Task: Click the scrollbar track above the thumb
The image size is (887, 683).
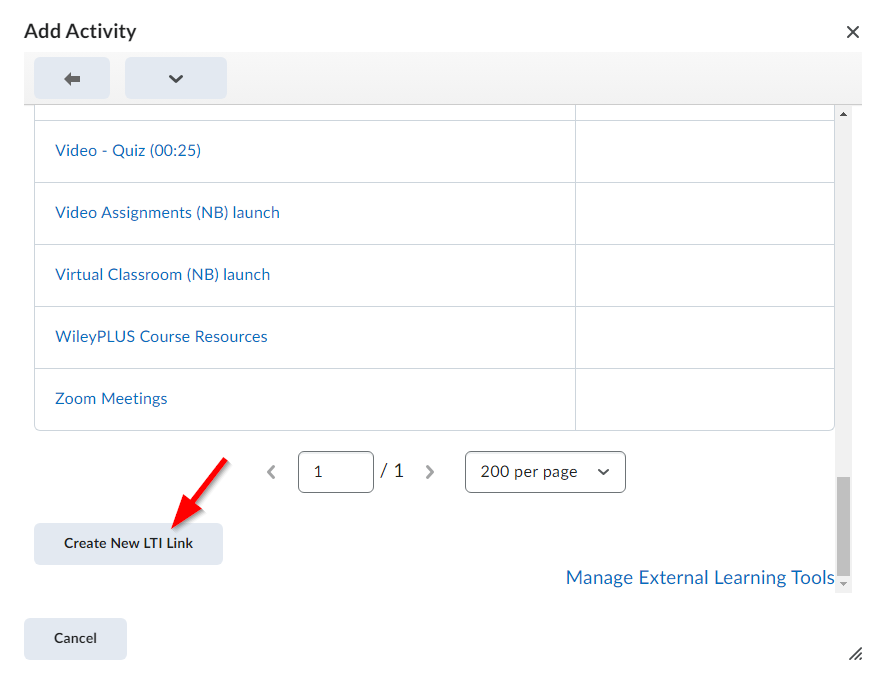Action: click(843, 300)
